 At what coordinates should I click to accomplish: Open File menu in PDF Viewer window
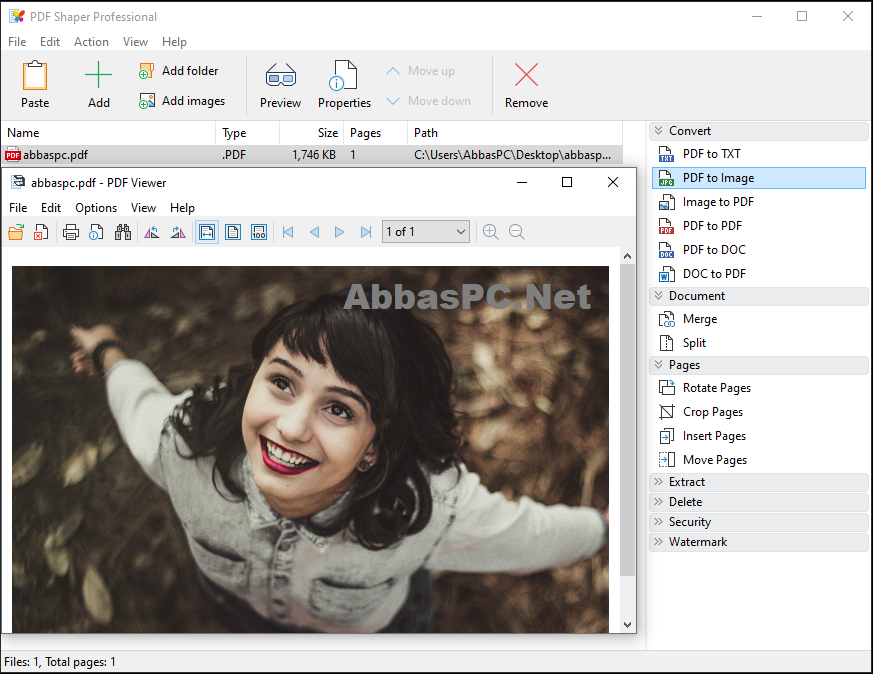[18, 208]
